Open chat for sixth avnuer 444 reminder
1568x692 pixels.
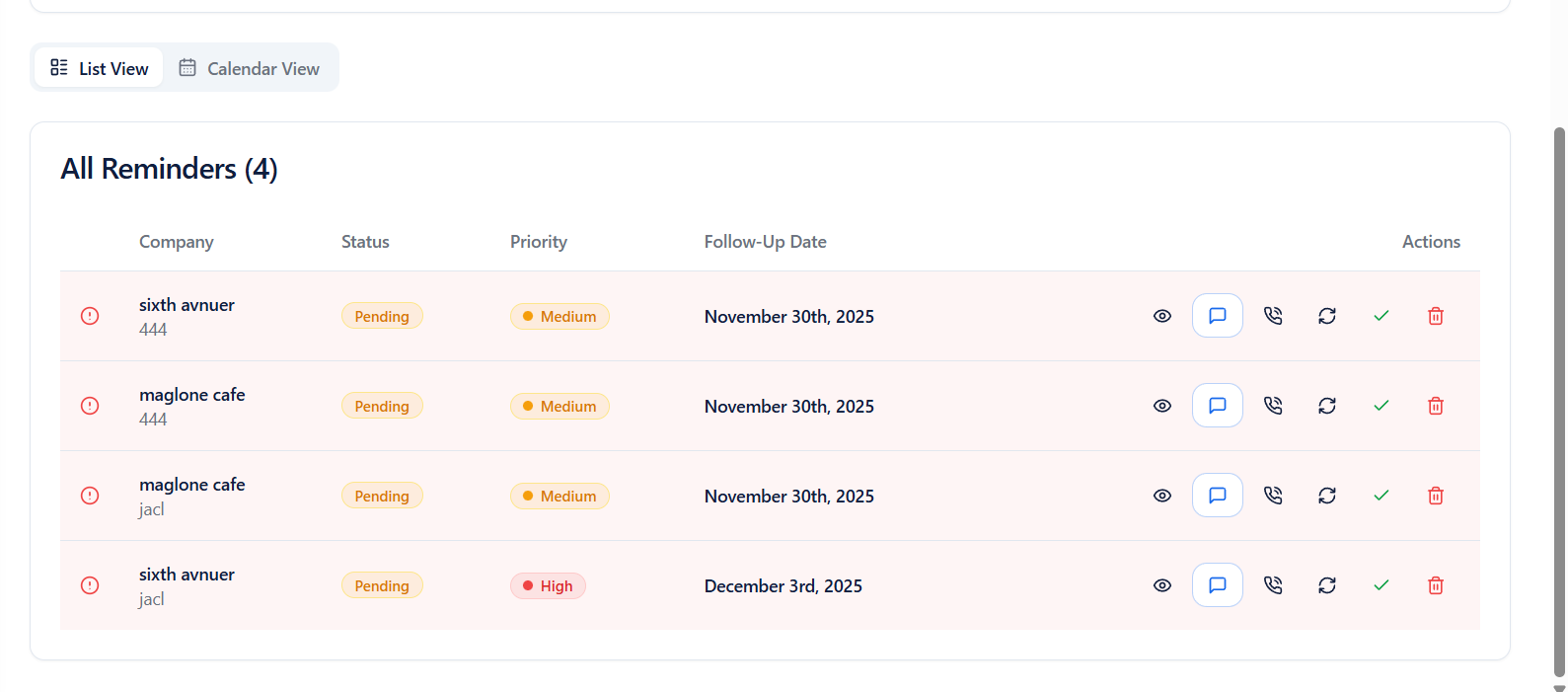1217,315
